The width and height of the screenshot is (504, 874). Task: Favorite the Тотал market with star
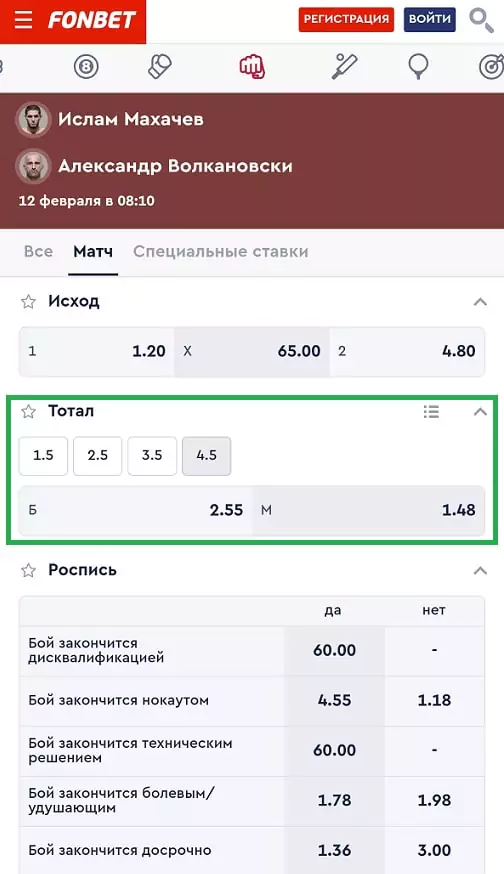(28, 412)
